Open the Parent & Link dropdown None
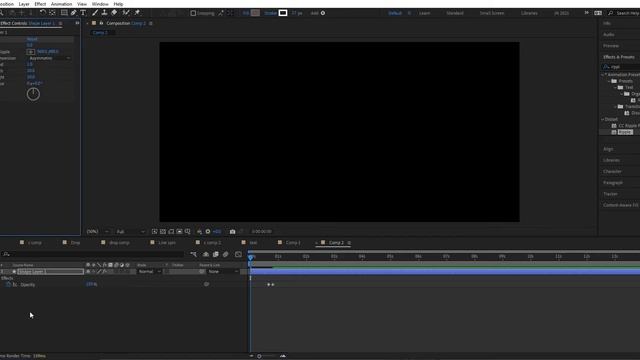640x360 pixels. [223, 271]
